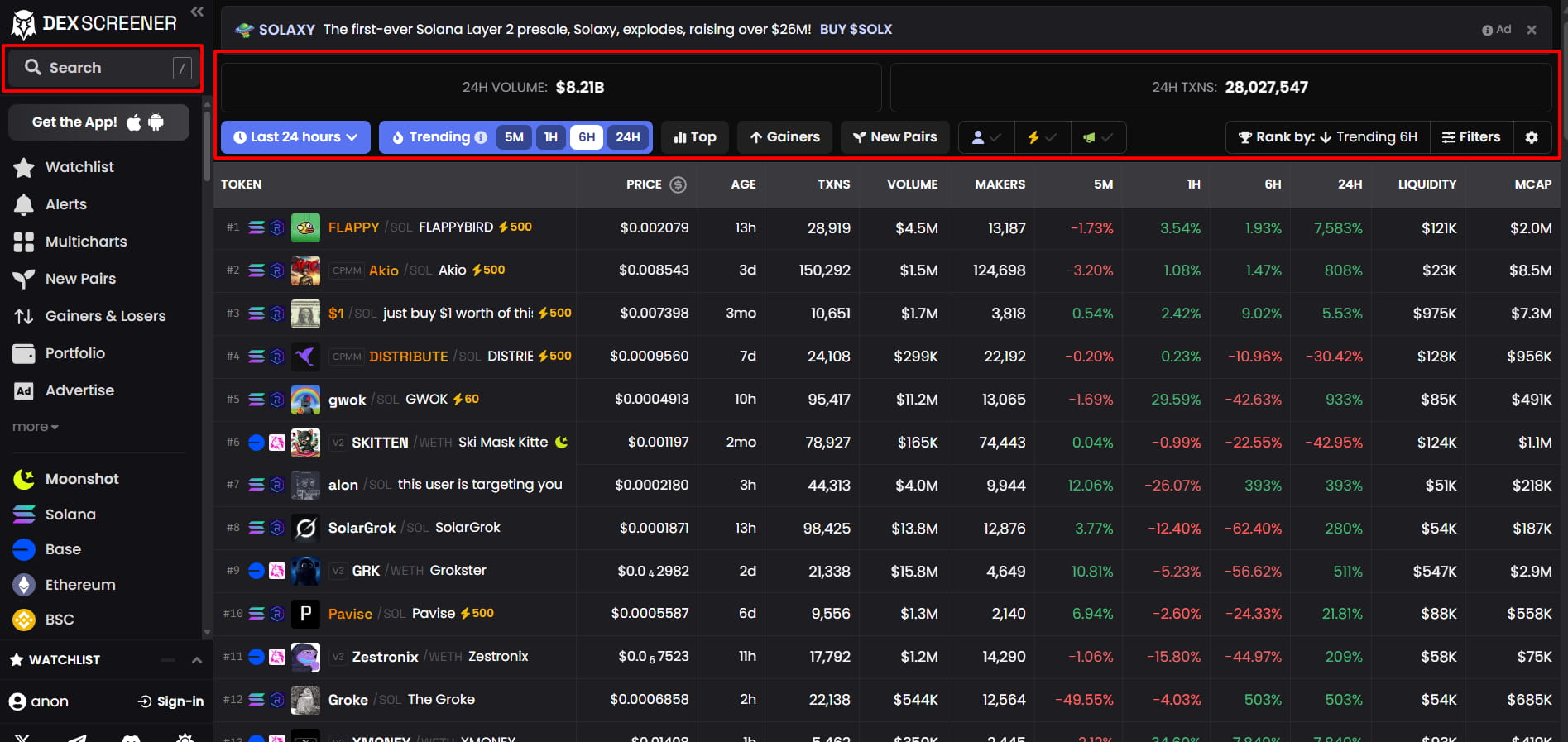Click the lightning boost icon in gwok row
Image resolution: width=1568 pixels, height=742 pixels.
point(458,400)
